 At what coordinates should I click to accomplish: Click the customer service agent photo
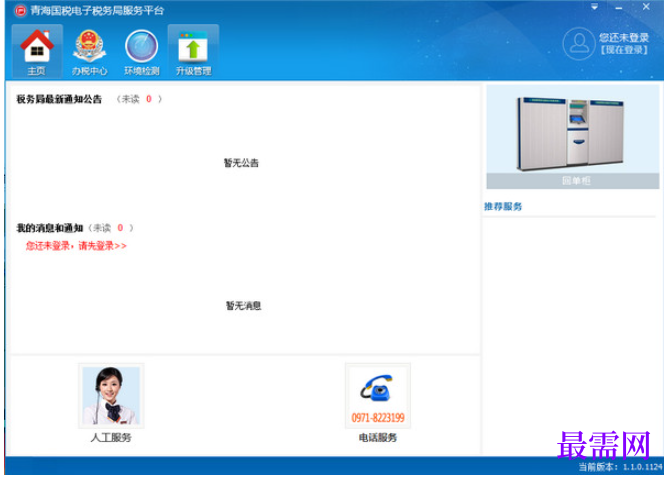111,396
